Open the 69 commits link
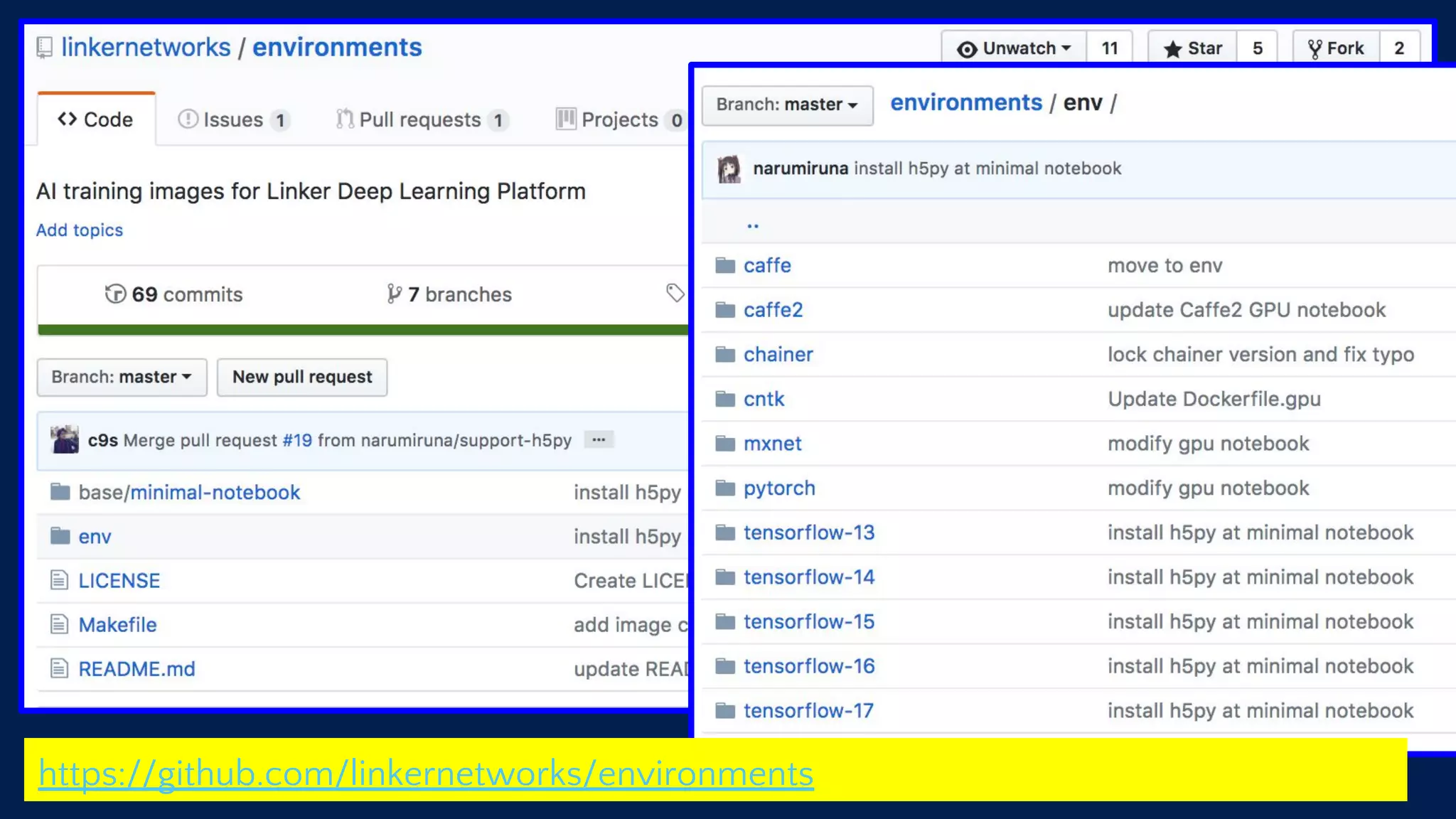The height and width of the screenshot is (819, 1456). pyautogui.click(x=174, y=294)
